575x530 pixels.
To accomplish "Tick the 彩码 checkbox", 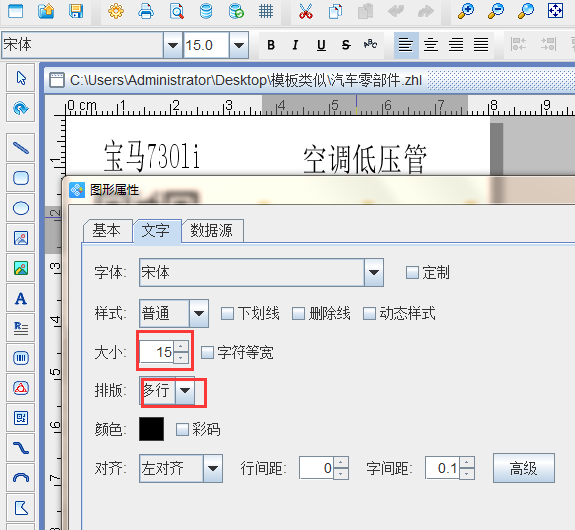I will pos(182,429).
